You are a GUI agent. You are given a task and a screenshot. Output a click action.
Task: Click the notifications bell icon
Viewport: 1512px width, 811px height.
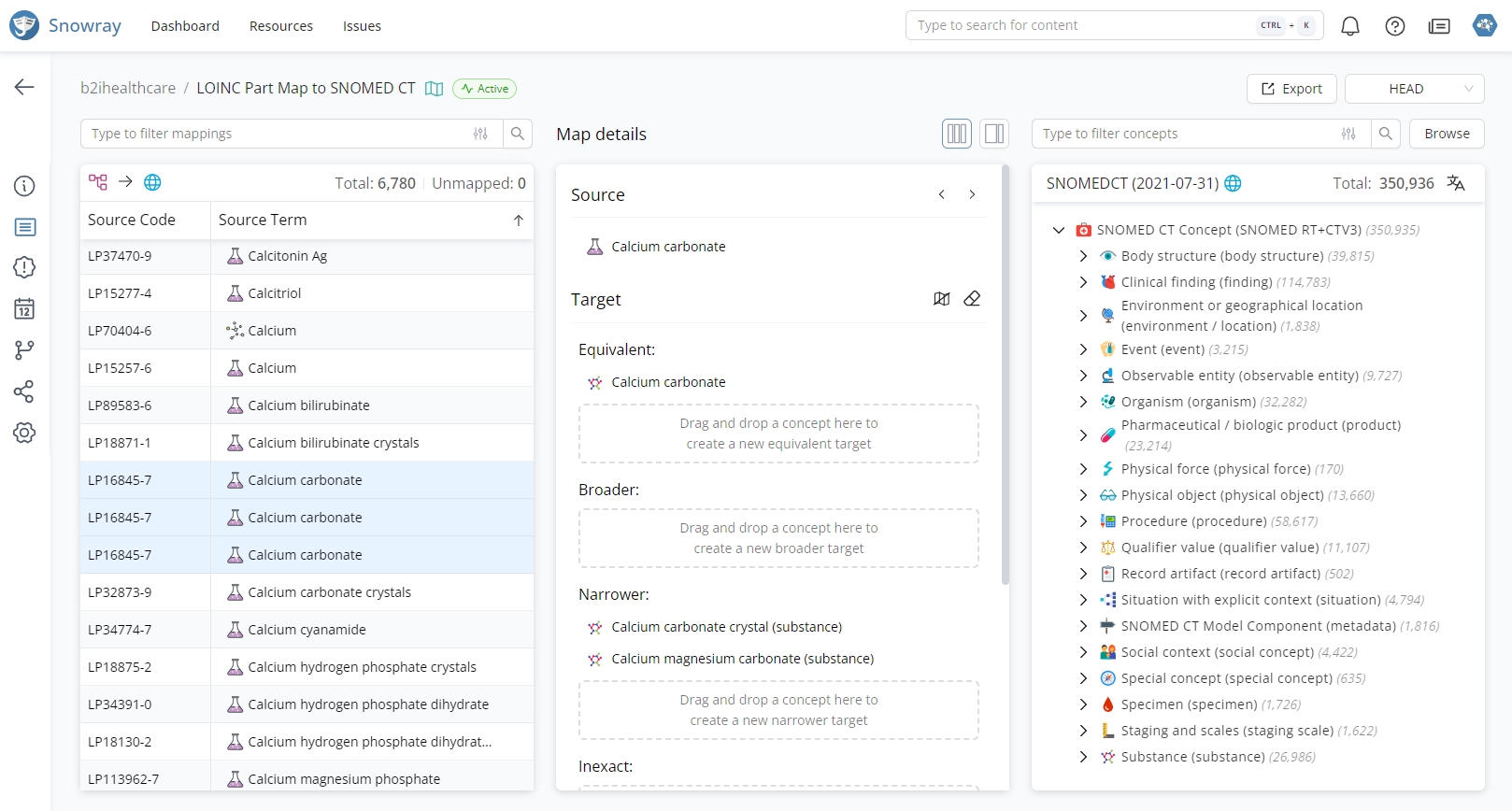(1350, 26)
